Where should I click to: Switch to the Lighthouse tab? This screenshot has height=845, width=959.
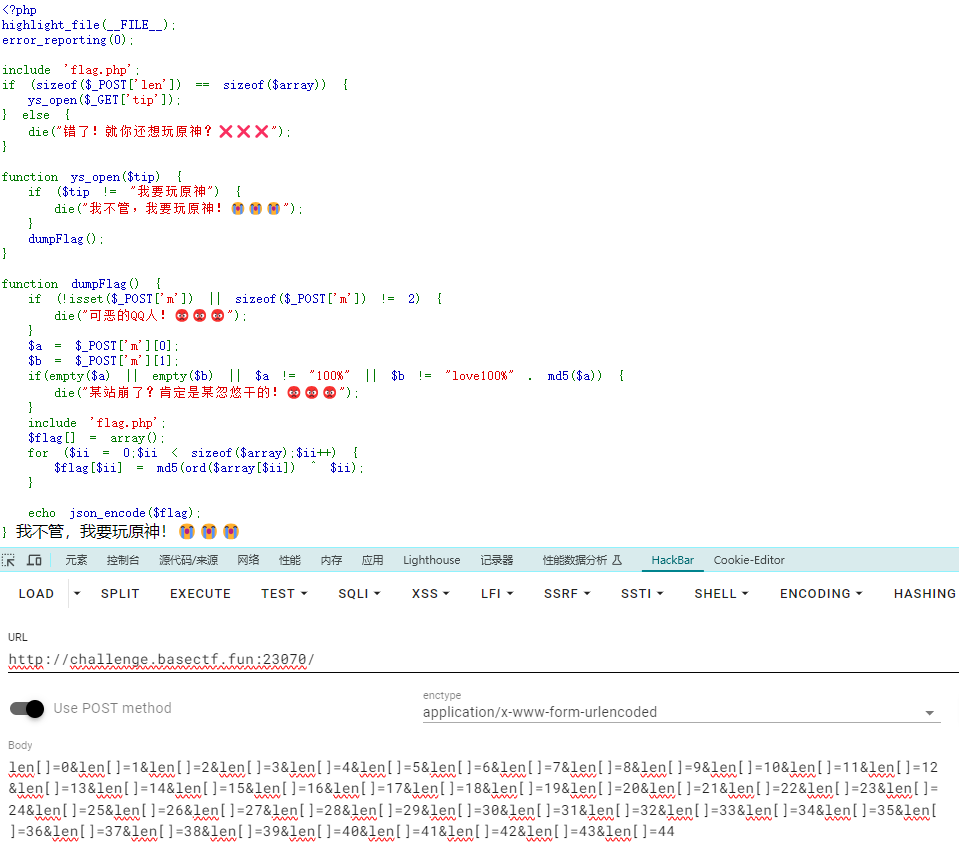[432, 560]
